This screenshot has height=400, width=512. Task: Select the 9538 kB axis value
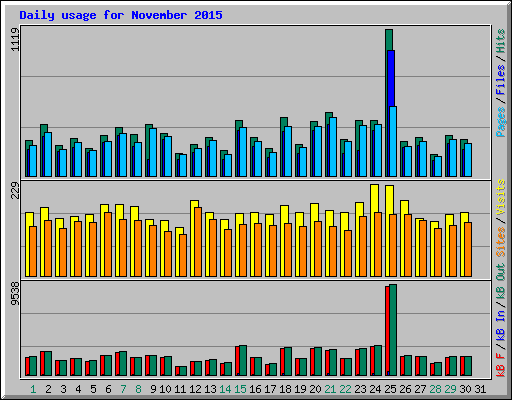[15, 294]
